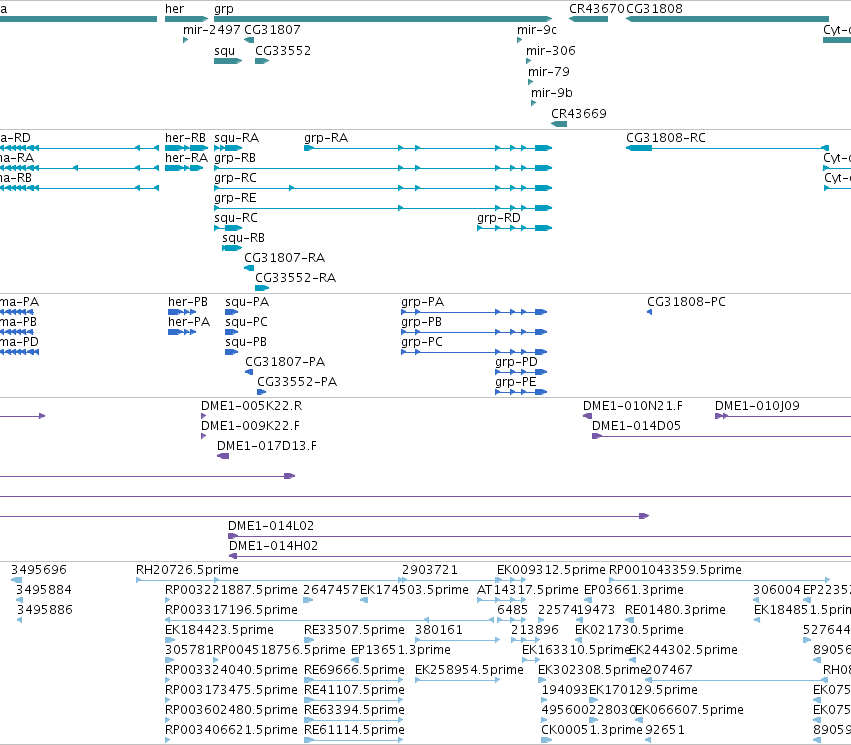Click the 380161 EST feature
Viewport: 851px width, 745px height.
[x=457, y=640]
